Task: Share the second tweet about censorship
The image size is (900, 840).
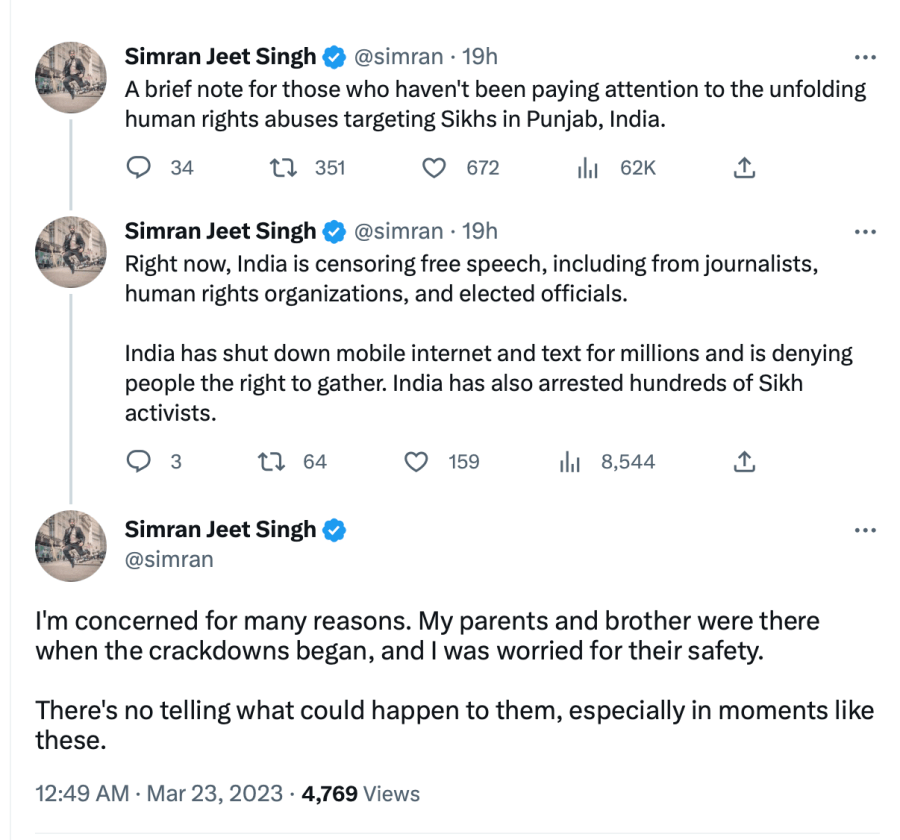Action: (x=743, y=461)
